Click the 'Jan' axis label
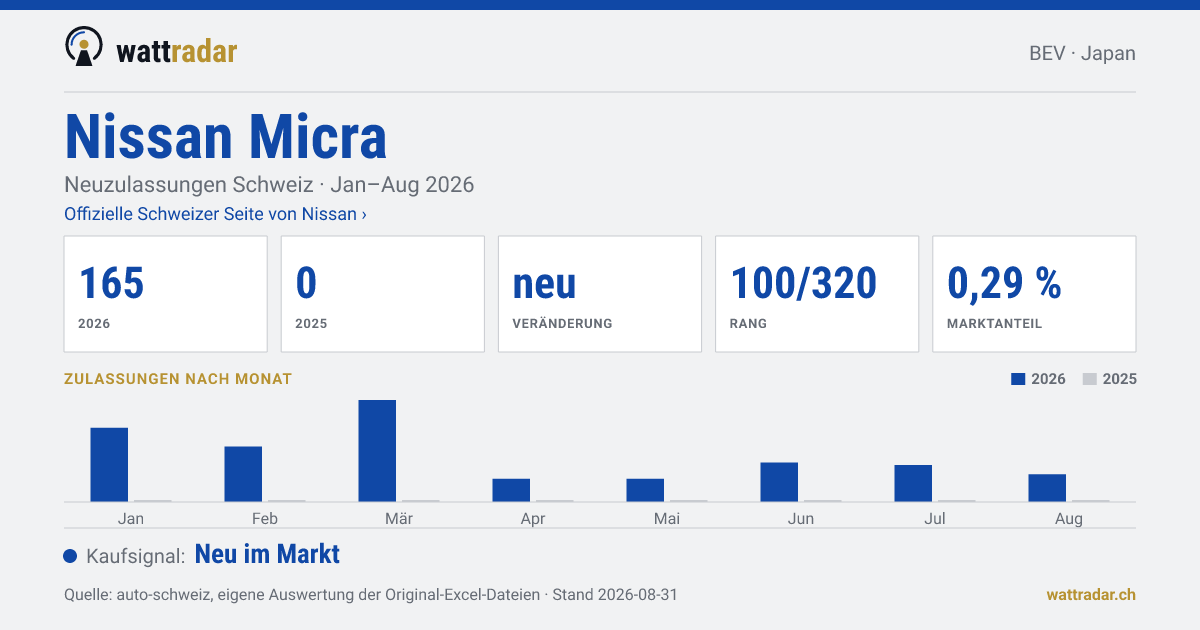This screenshot has height=630, width=1200. (x=131, y=518)
